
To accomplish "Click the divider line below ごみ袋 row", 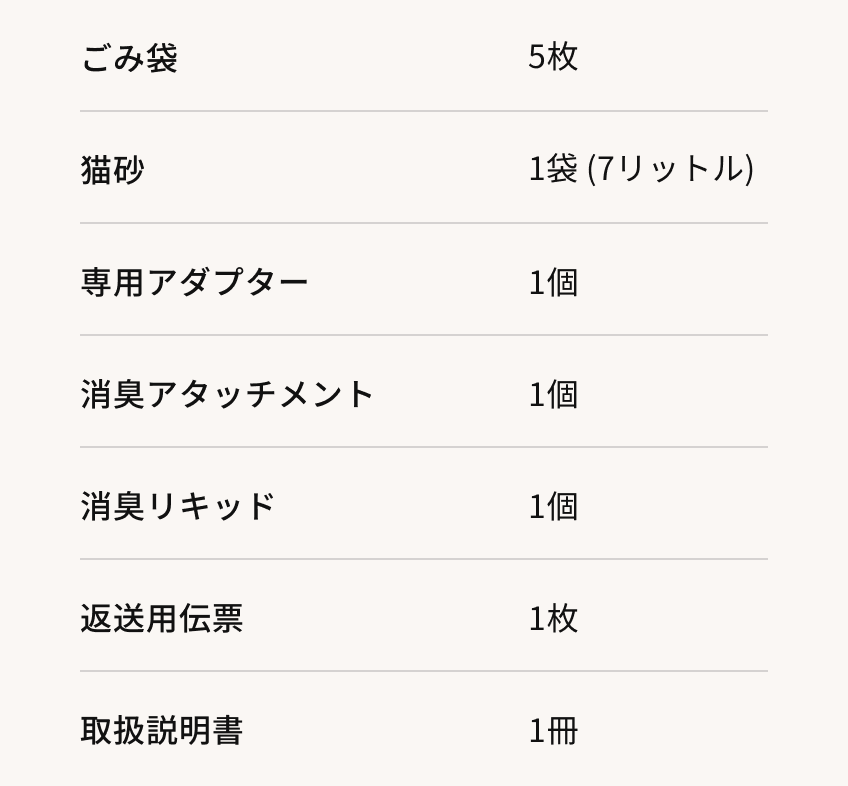I will click(x=424, y=111).
